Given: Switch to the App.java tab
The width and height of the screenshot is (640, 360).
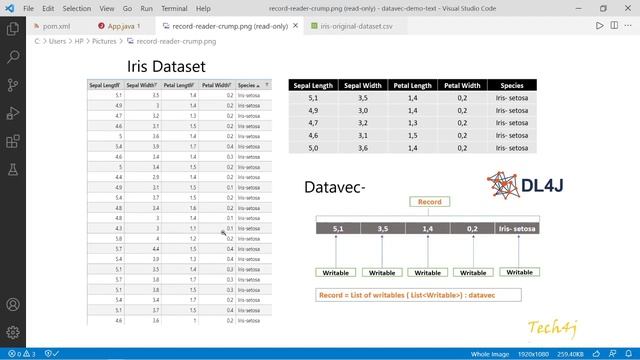Looking at the screenshot, I should (124, 26).
